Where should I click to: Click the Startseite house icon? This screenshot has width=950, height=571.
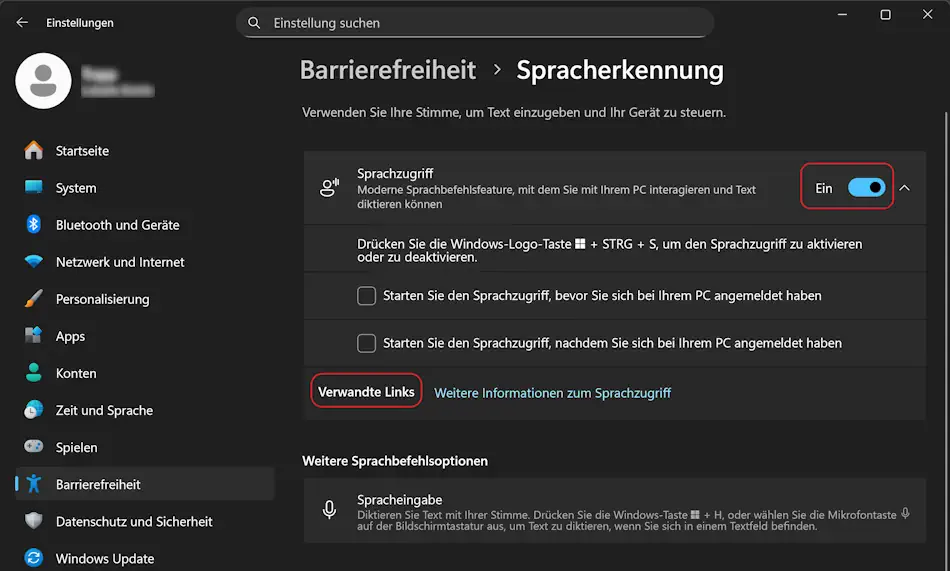click(x=33, y=150)
